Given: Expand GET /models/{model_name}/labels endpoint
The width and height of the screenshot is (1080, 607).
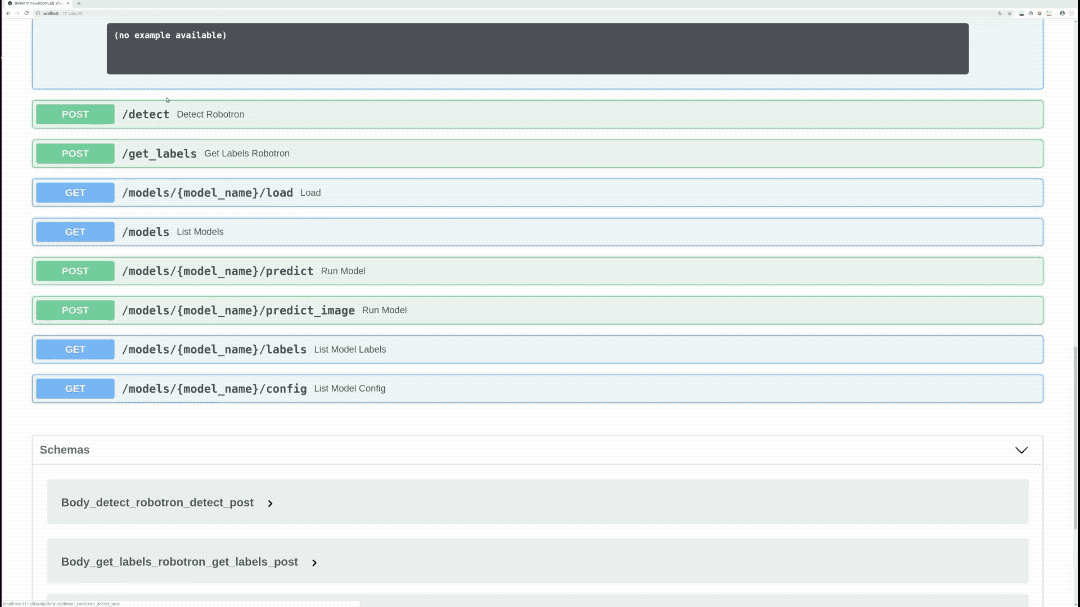Looking at the screenshot, I should pyautogui.click(x=537, y=350).
